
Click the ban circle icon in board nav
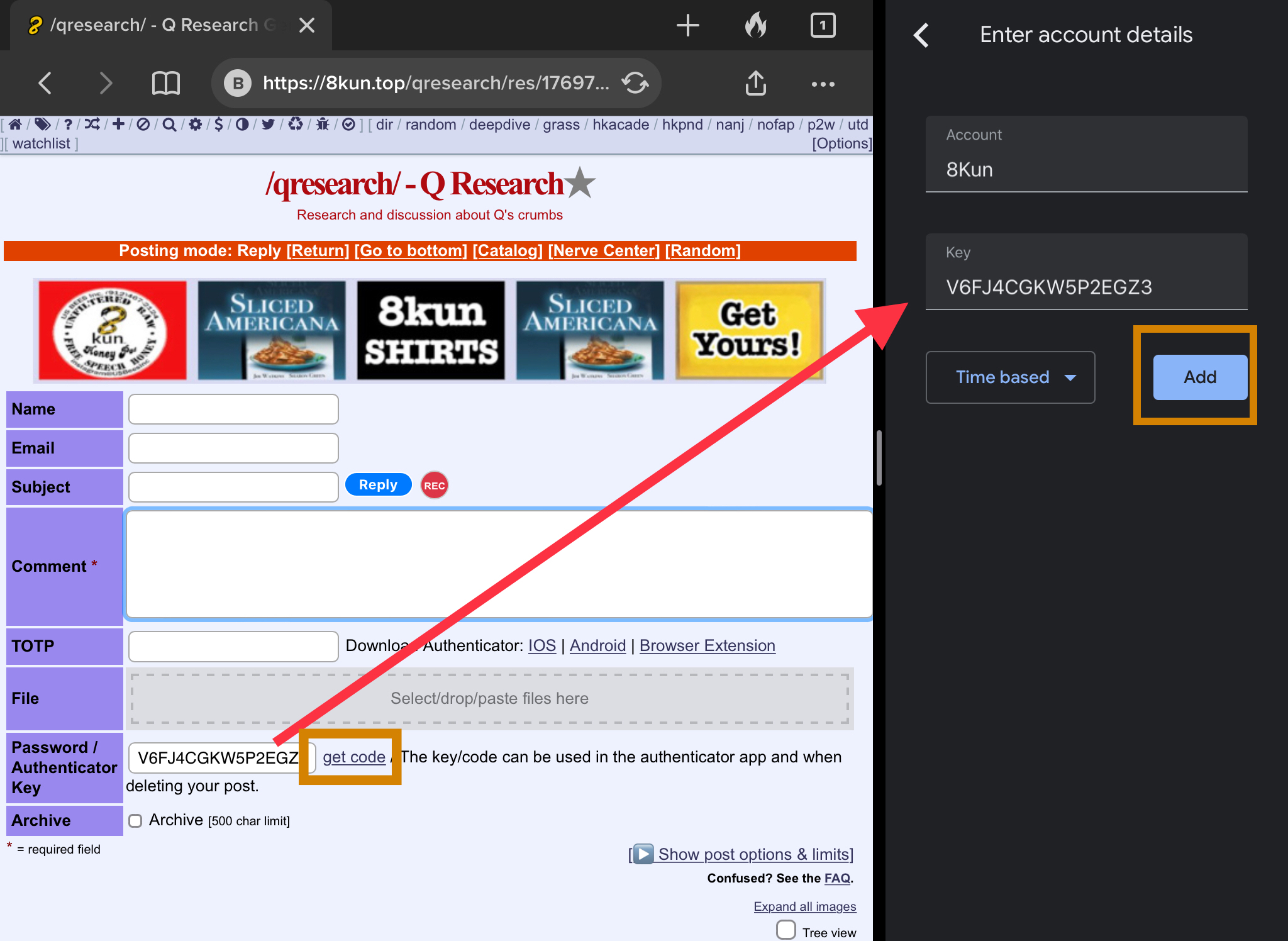tap(143, 124)
